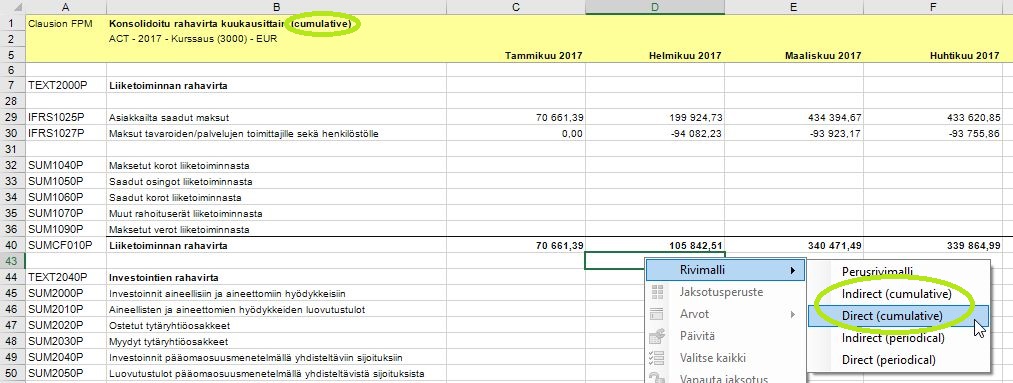Select the column B header
The image size is (1013, 383).
tap(277, 7)
